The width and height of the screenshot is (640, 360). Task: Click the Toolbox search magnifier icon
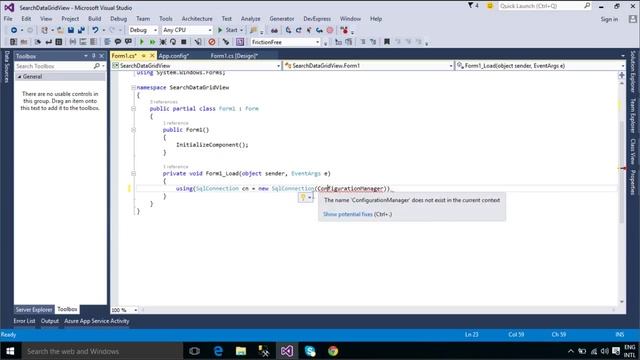point(97,66)
